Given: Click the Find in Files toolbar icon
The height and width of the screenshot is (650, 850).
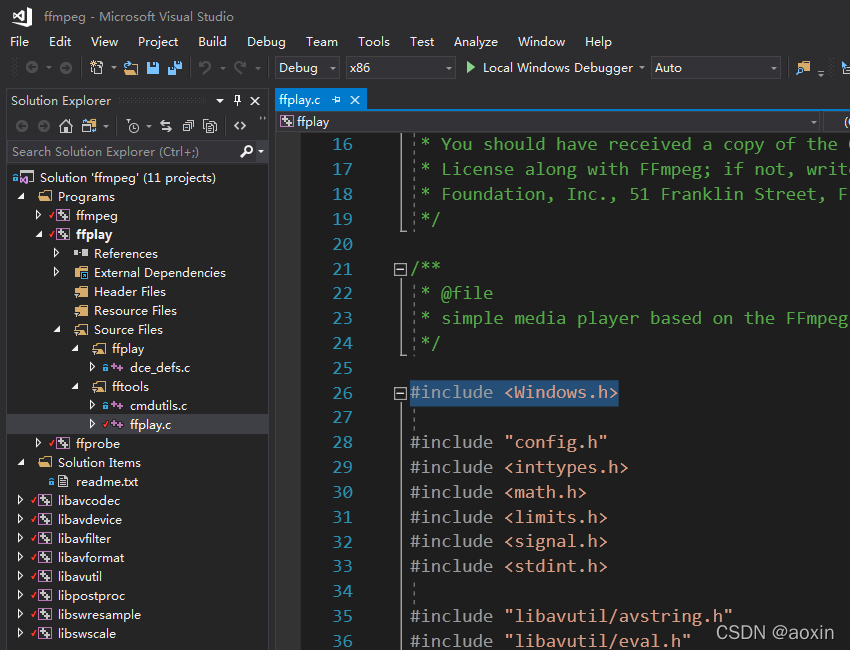Looking at the screenshot, I should pos(803,68).
